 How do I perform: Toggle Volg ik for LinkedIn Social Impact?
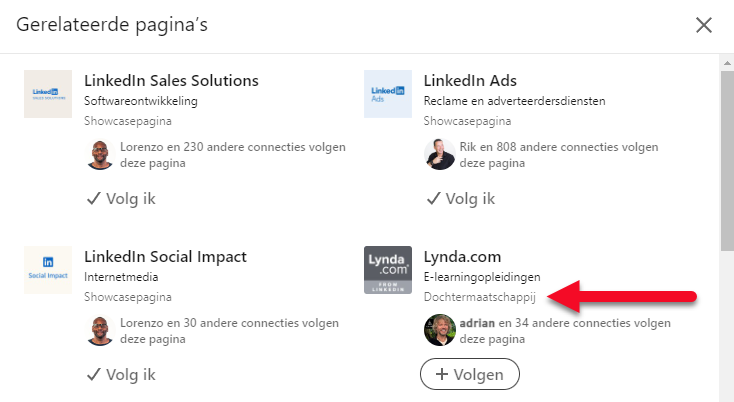(121, 374)
